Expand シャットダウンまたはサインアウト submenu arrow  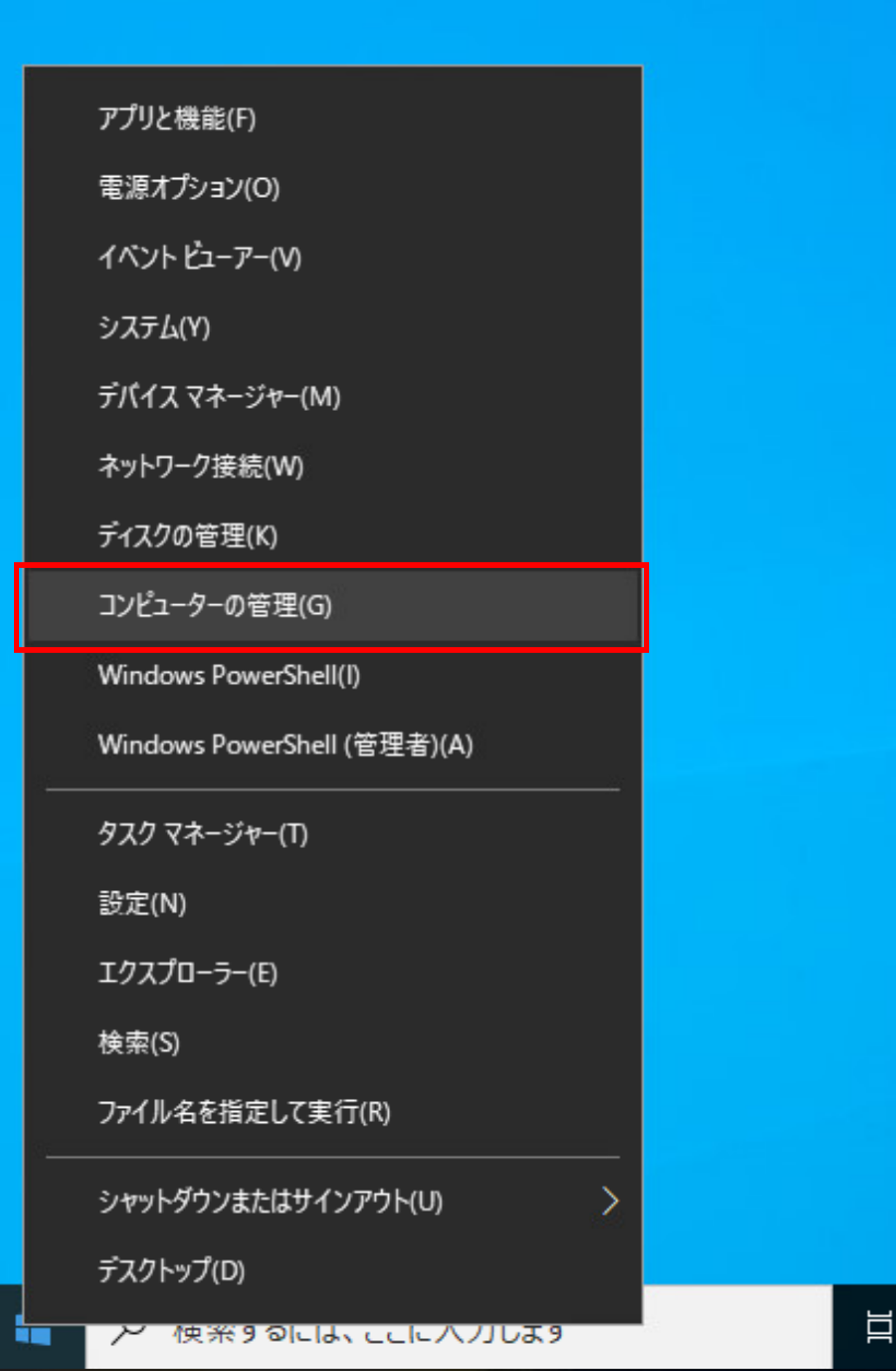point(610,1201)
